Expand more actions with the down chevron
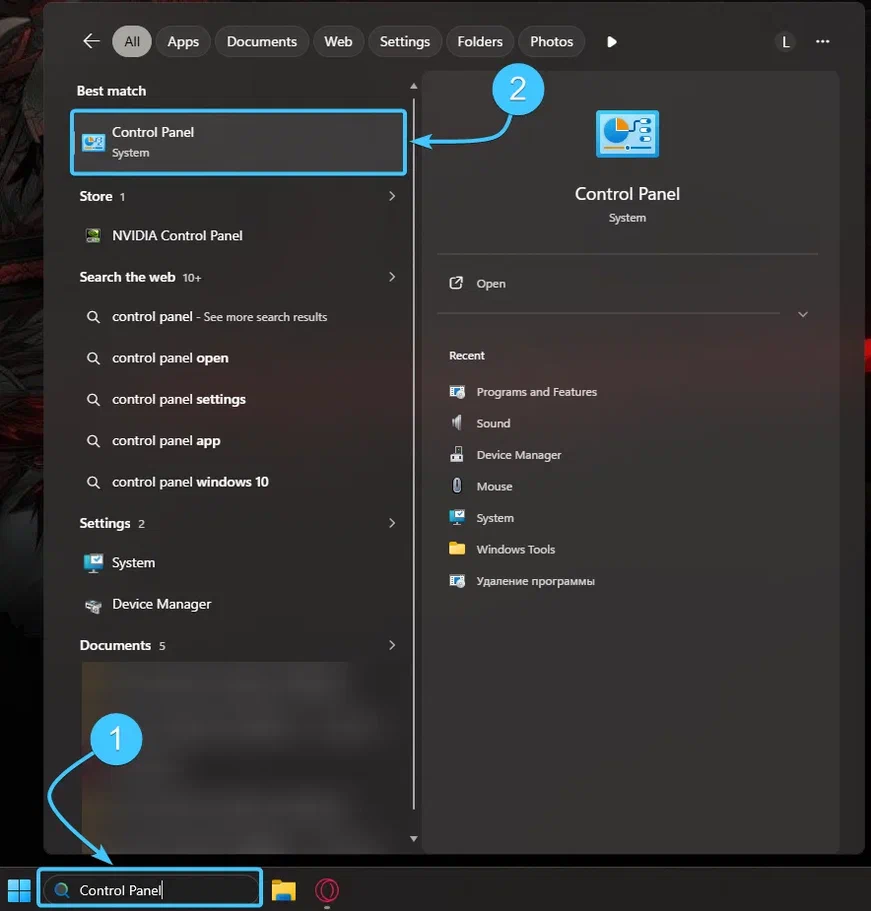 [x=802, y=314]
